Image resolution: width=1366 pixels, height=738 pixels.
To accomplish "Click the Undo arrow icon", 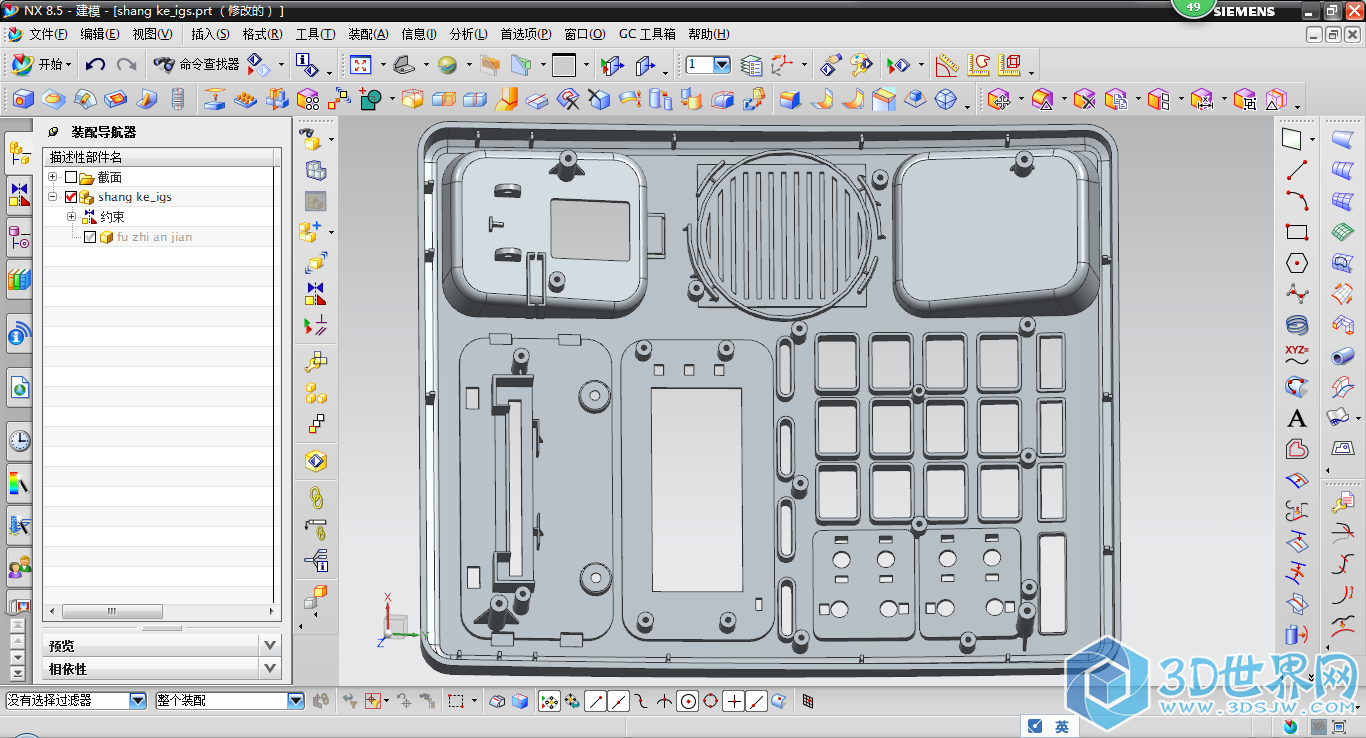I will click(95, 65).
